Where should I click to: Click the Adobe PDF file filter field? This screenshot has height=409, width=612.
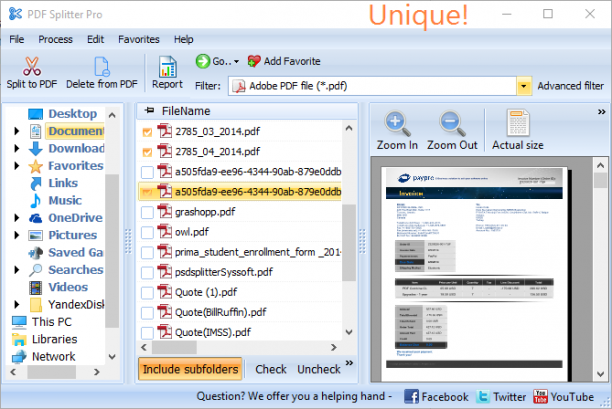[373, 86]
